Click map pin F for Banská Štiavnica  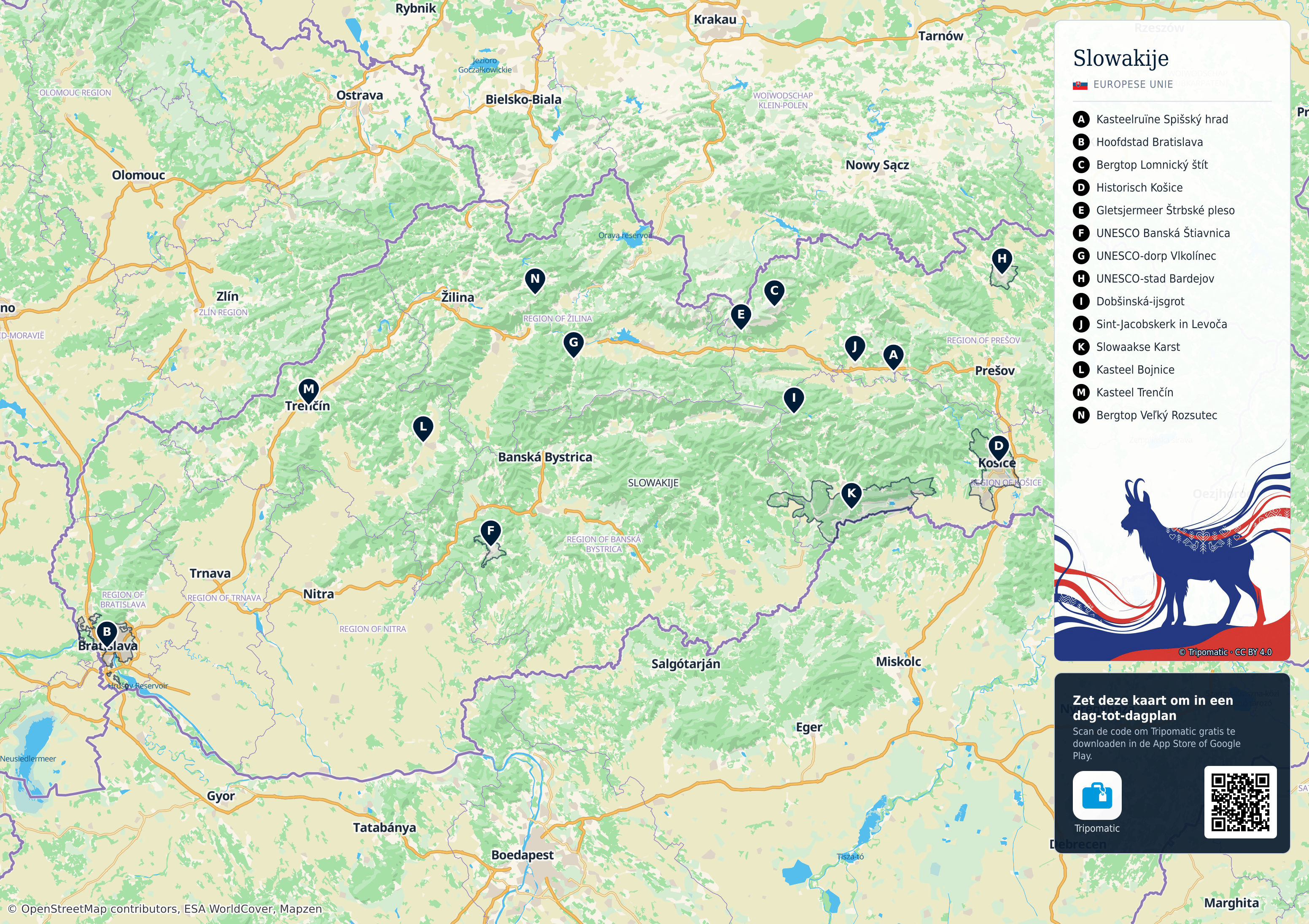490,532
